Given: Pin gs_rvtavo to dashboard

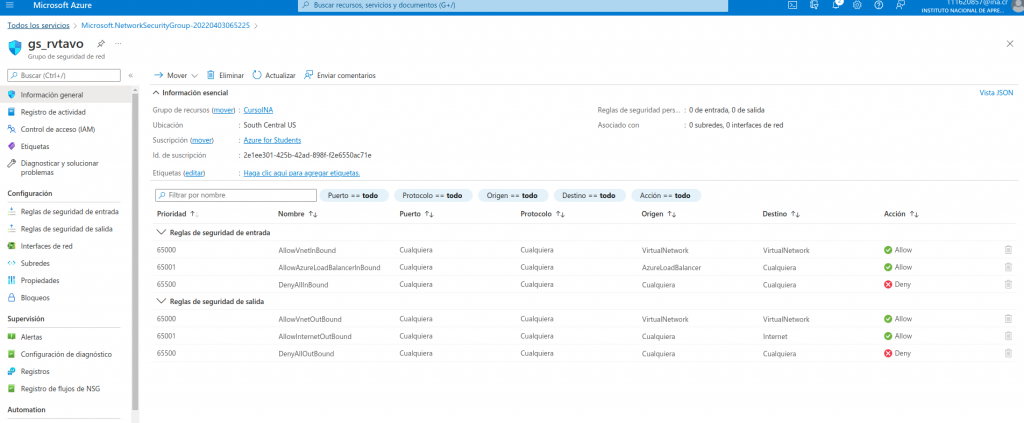Looking at the screenshot, I should pyautogui.click(x=101, y=44).
